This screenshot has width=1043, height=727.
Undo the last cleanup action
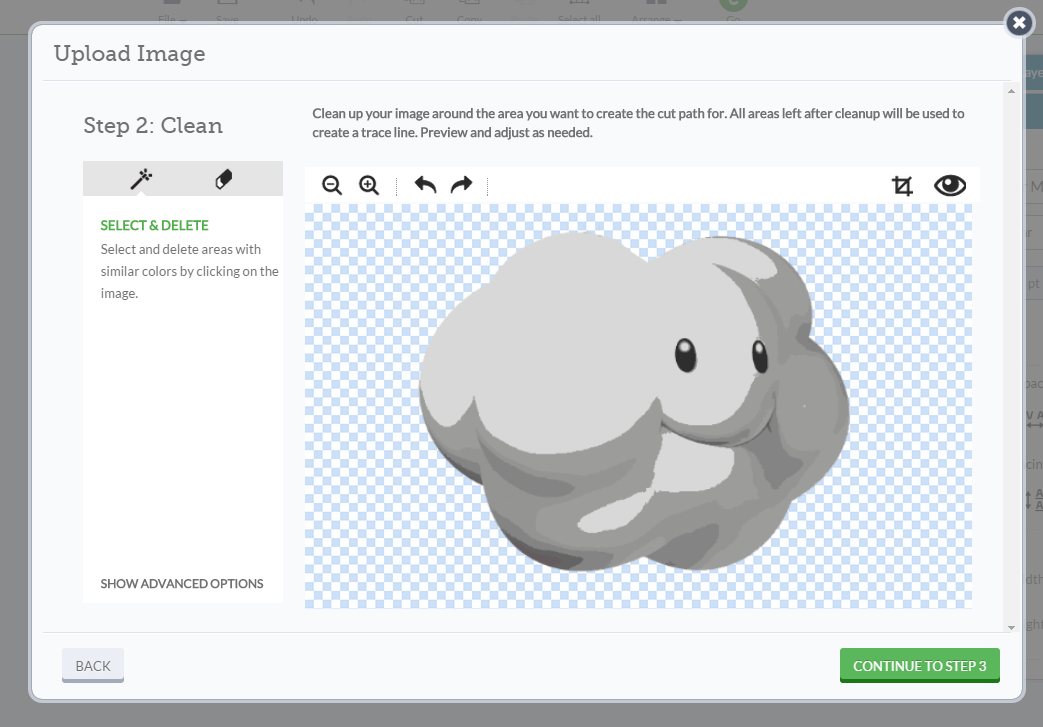[x=425, y=184]
